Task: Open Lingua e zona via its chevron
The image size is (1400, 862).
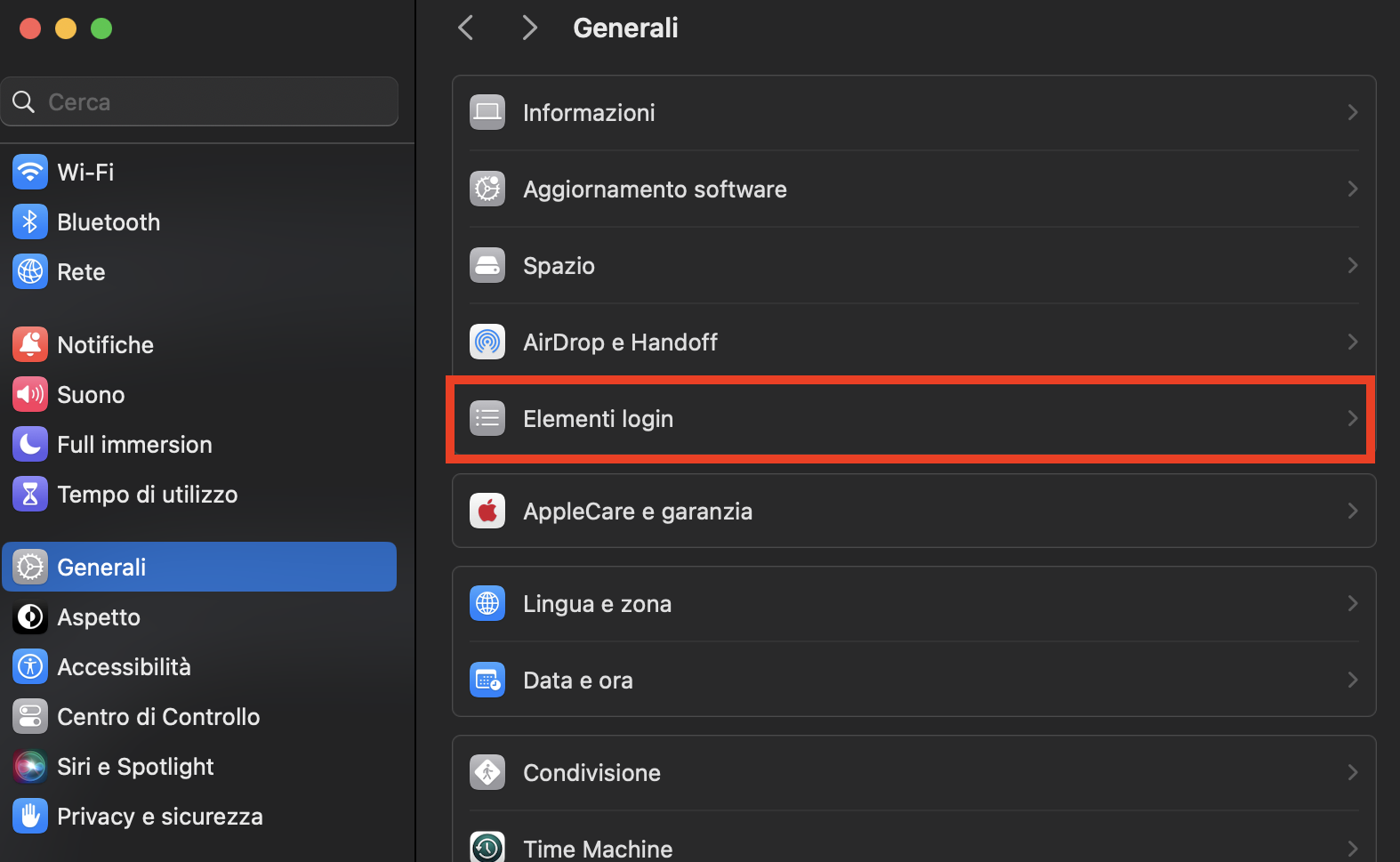Action: click(1352, 603)
